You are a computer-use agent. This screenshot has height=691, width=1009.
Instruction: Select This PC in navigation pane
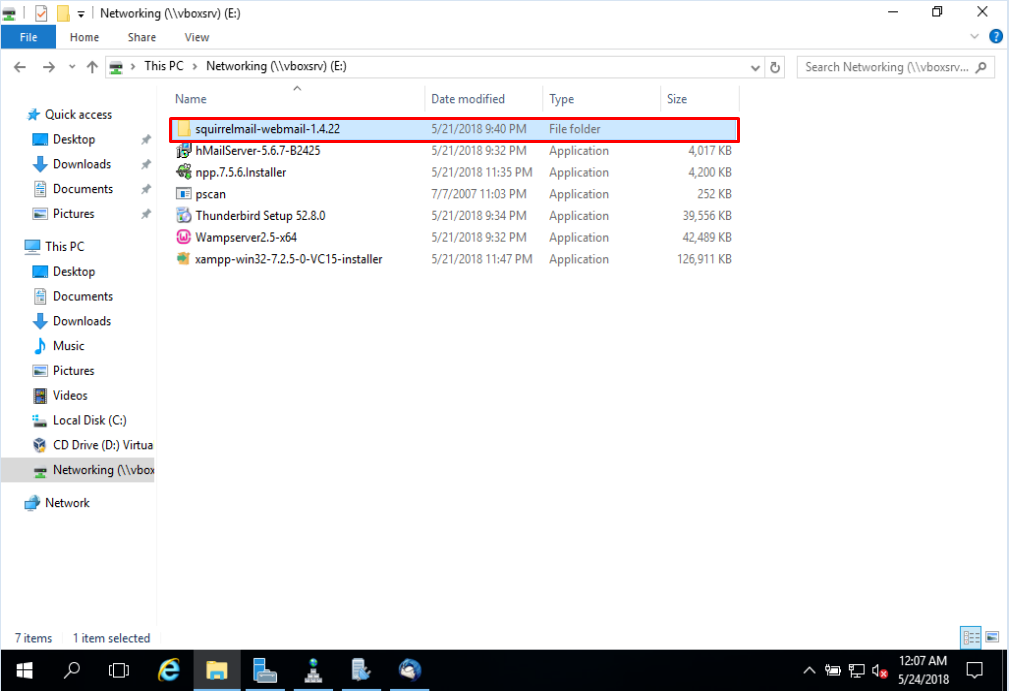pos(64,246)
